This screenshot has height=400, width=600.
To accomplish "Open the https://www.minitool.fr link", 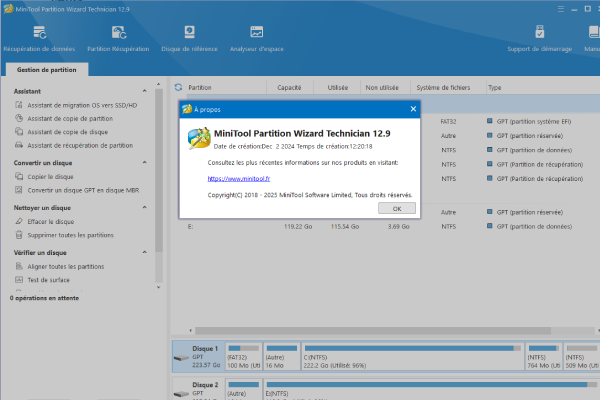I will pos(239,178).
